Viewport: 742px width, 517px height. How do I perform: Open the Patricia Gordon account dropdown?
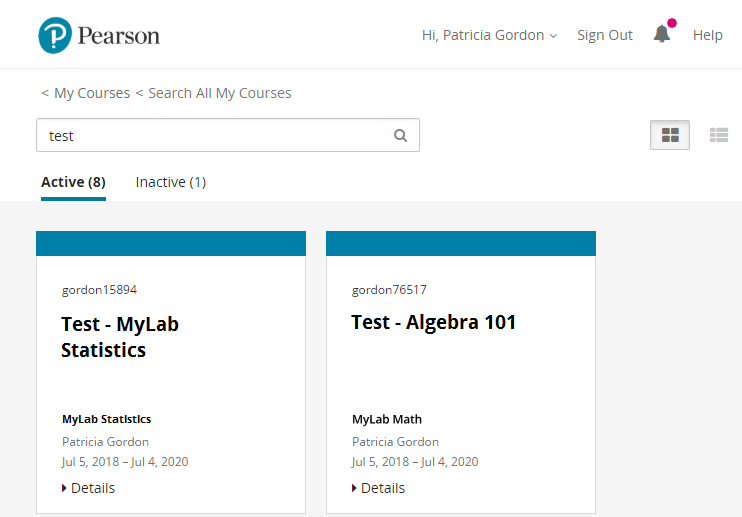(x=489, y=35)
